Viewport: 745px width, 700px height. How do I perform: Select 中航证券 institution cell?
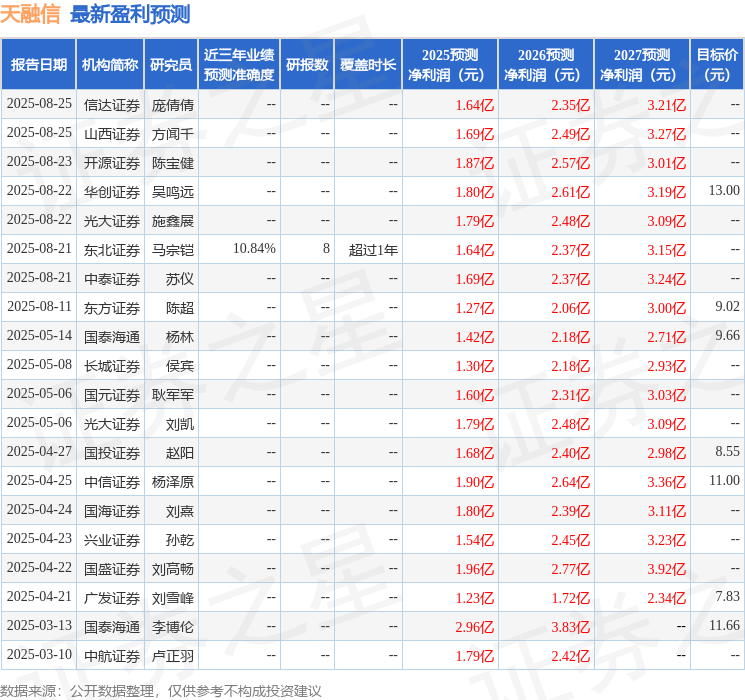click(112, 656)
